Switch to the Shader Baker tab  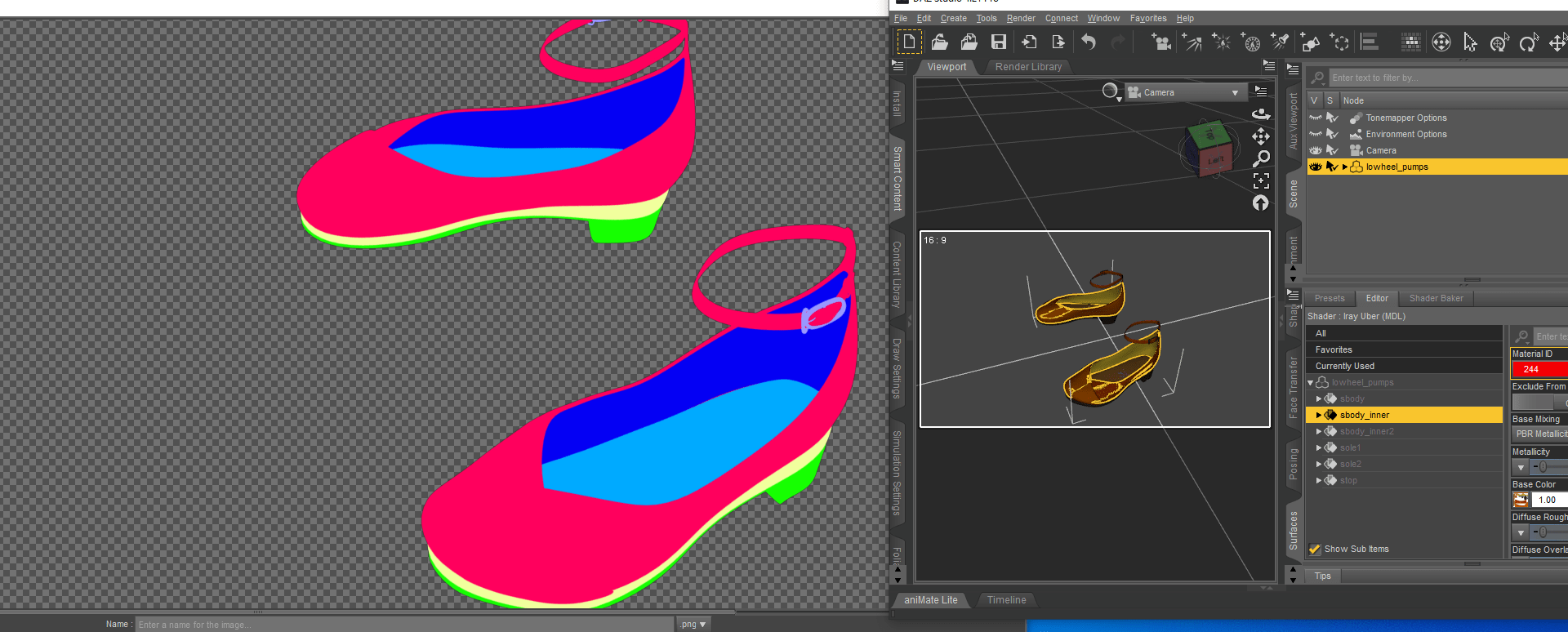[x=1436, y=299]
